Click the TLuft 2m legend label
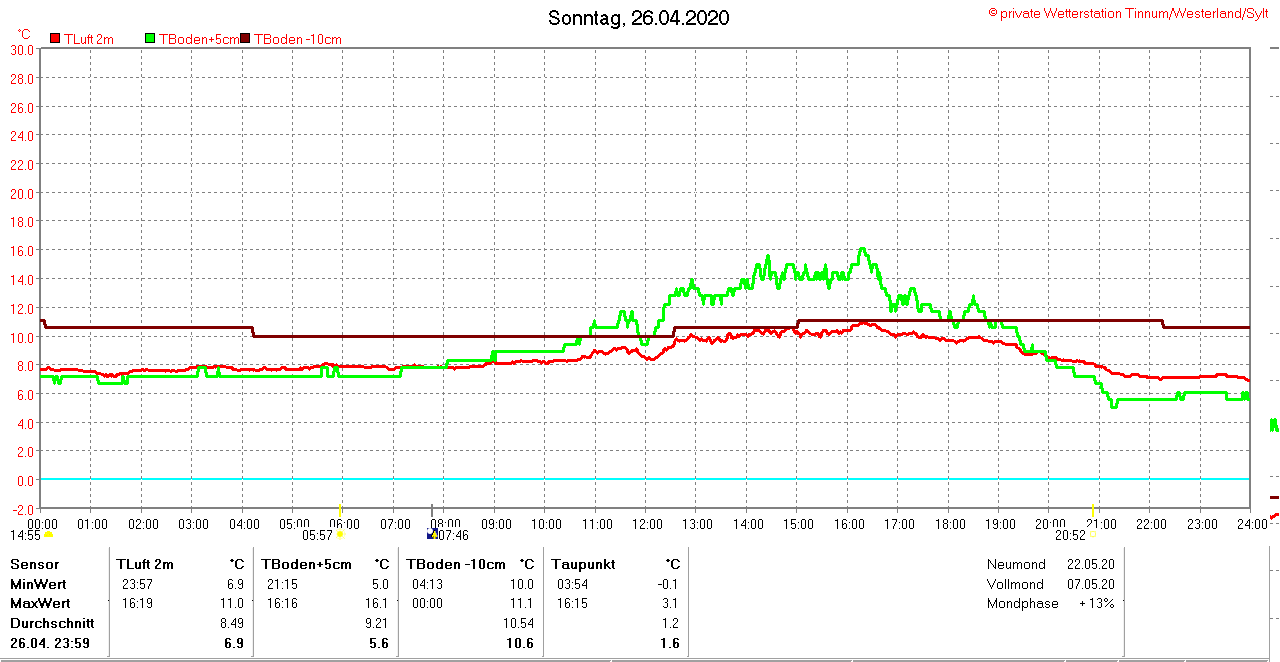 (89, 39)
